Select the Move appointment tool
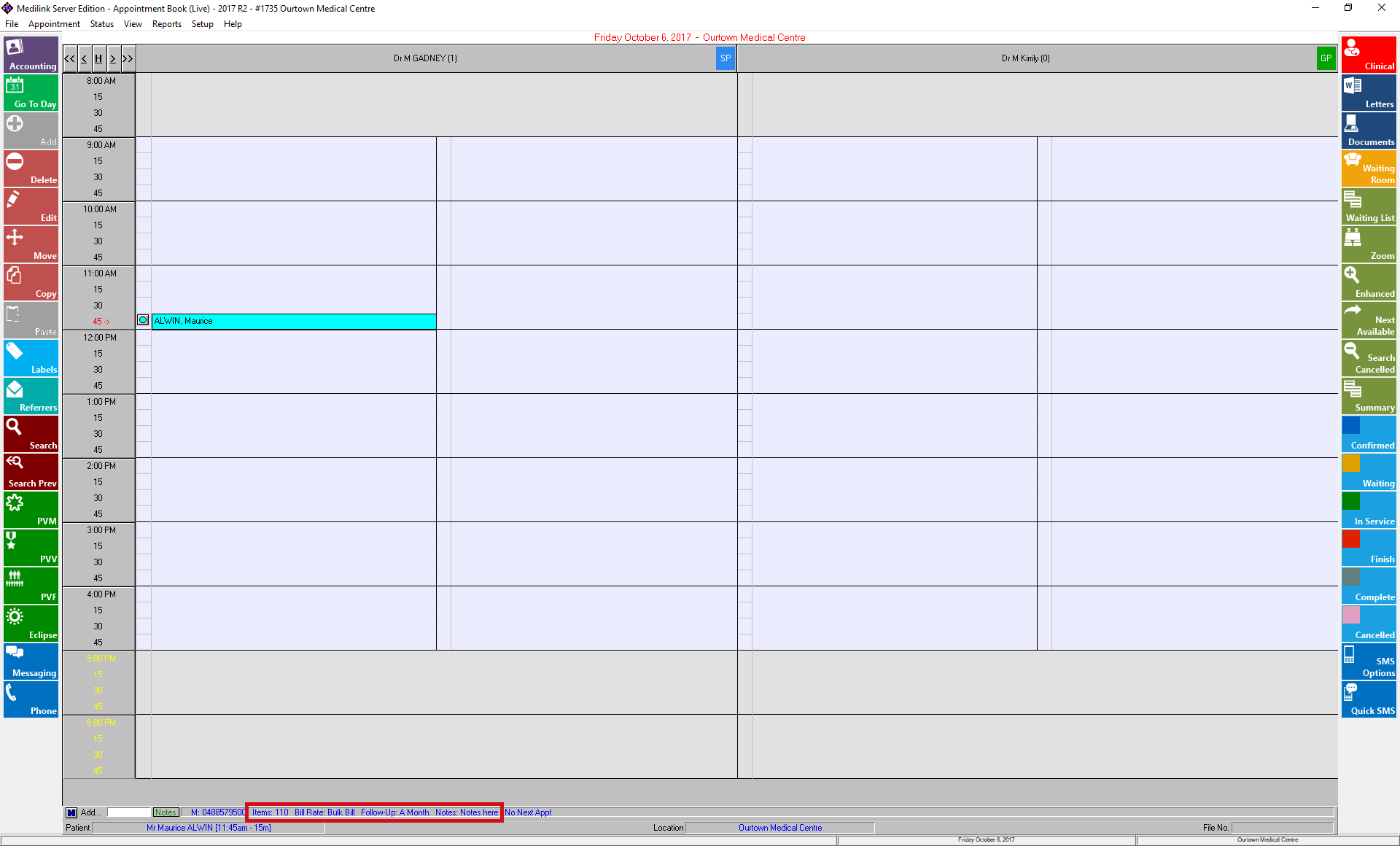1400x846 pixels. [x=31, y=244]
